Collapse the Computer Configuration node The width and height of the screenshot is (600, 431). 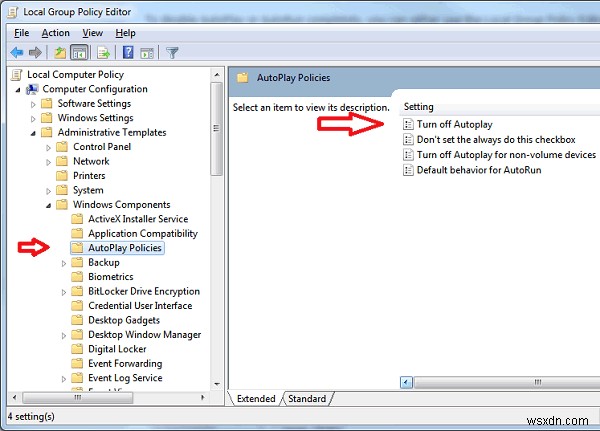tap(18, 90)
